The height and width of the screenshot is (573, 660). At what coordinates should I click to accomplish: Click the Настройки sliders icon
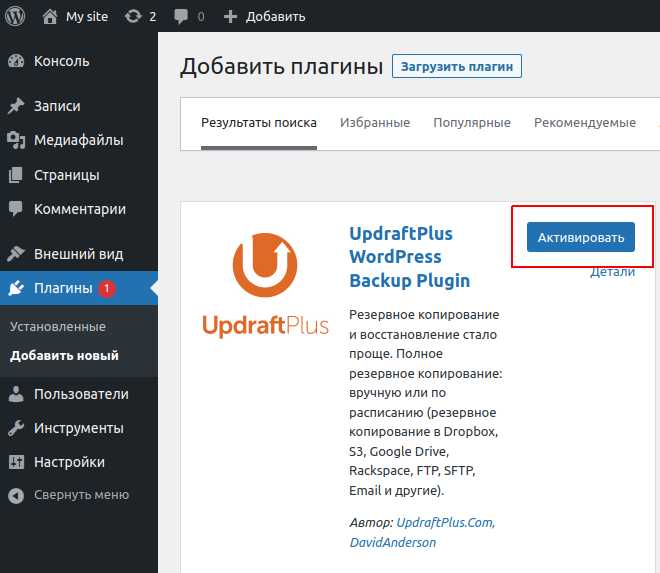pos(16,462)
